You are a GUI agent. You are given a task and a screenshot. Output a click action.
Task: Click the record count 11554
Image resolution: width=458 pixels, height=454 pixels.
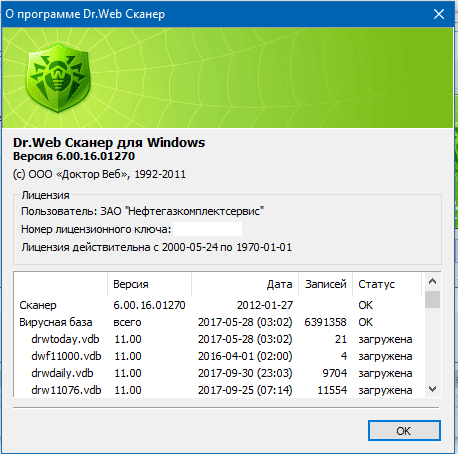point(332,390)
